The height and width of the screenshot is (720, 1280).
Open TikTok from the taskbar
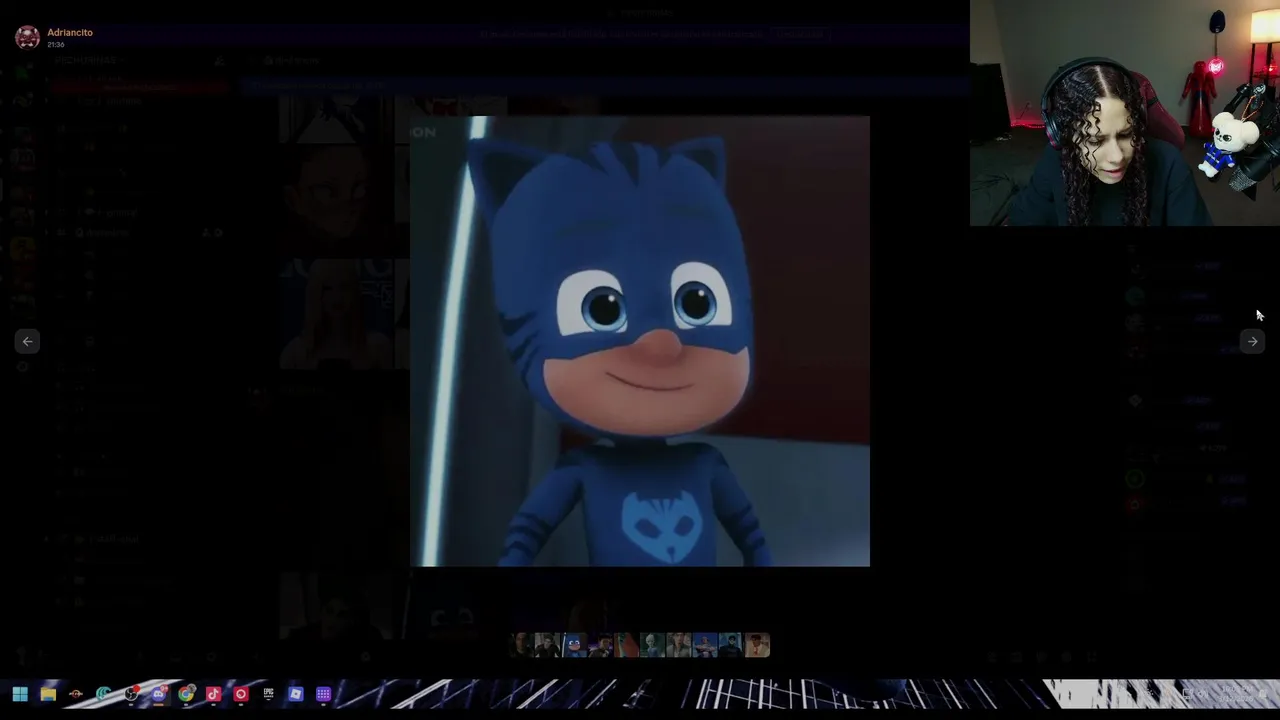point(213,694)
